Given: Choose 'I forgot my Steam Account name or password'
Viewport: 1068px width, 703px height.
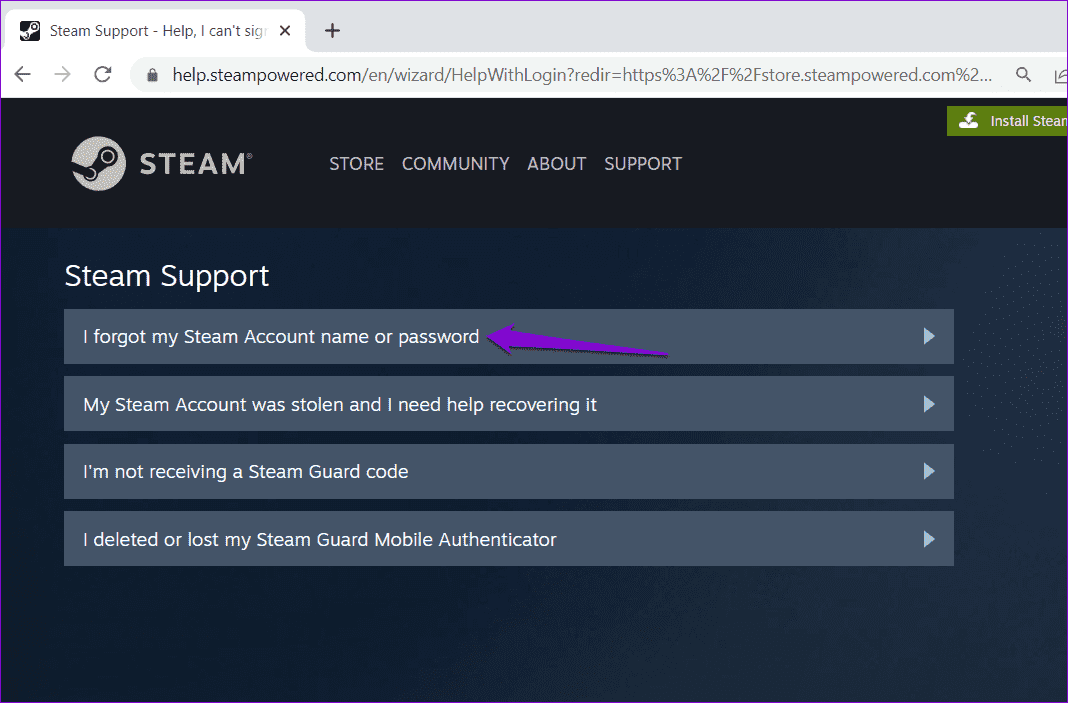Looking at the screenshot, I should [509, 337].
